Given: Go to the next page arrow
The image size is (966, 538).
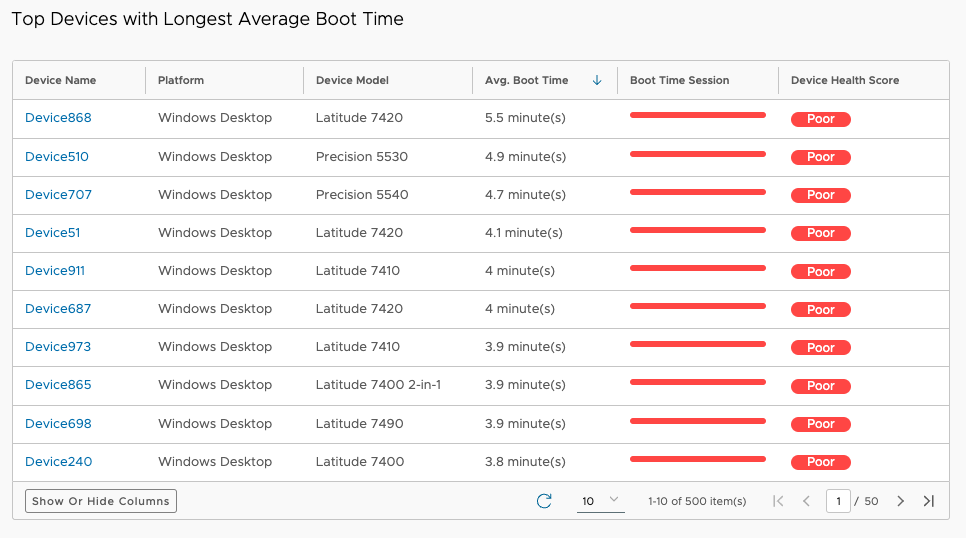Looking at the screenshot, I should pos(900,501).
